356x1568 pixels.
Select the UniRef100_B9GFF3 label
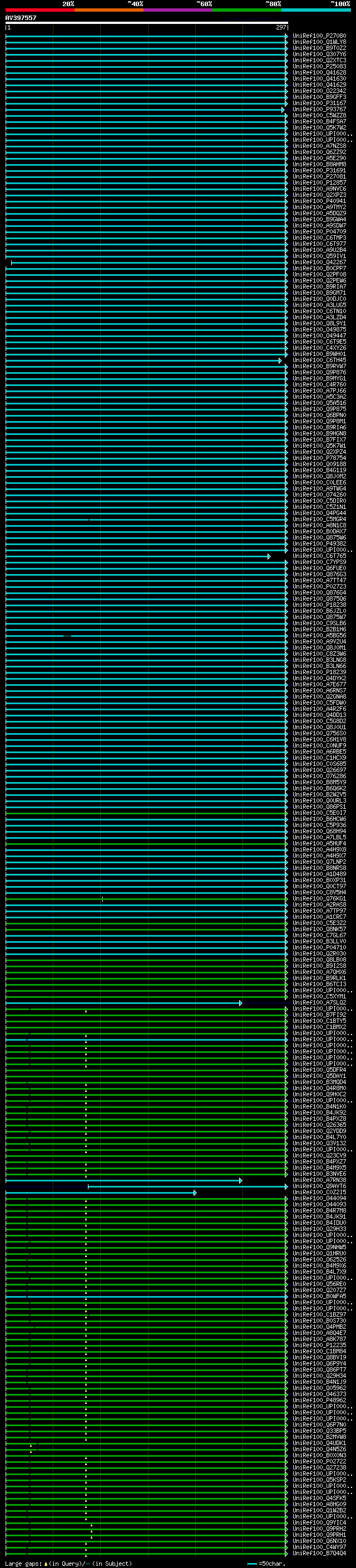click(x=319, y=97)
